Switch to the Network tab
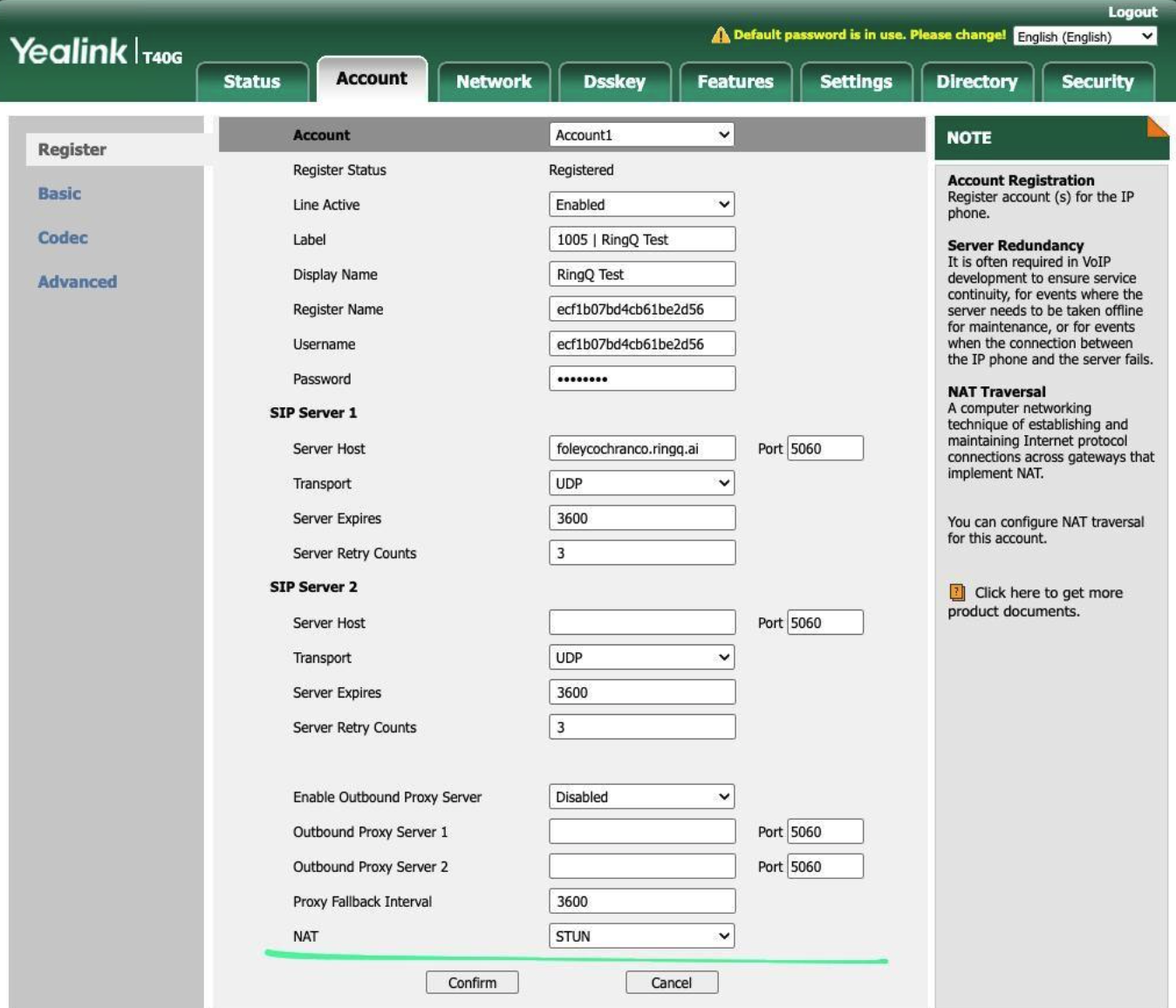 coord(494,81)
